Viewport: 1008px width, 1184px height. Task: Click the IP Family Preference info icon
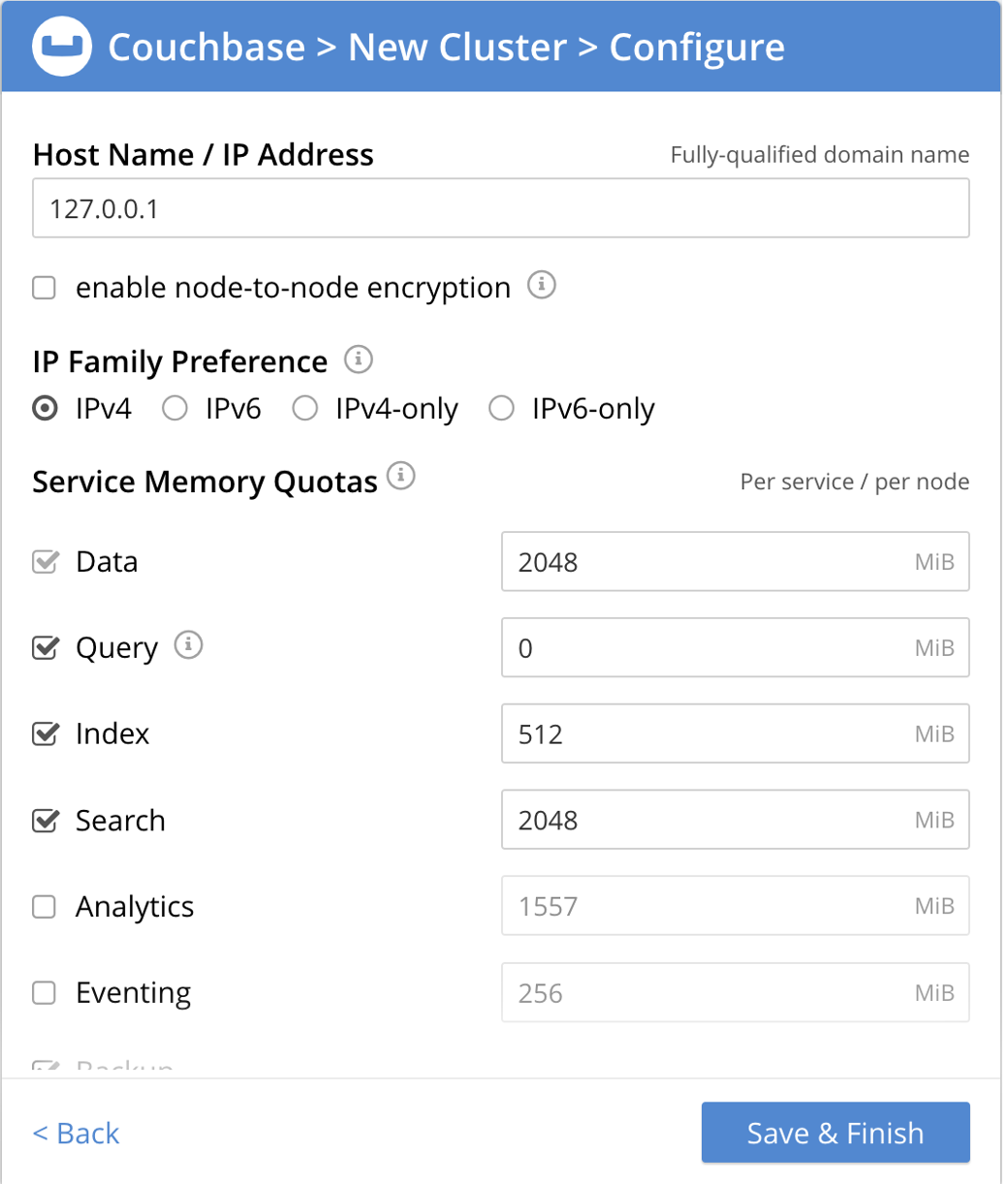360,359
